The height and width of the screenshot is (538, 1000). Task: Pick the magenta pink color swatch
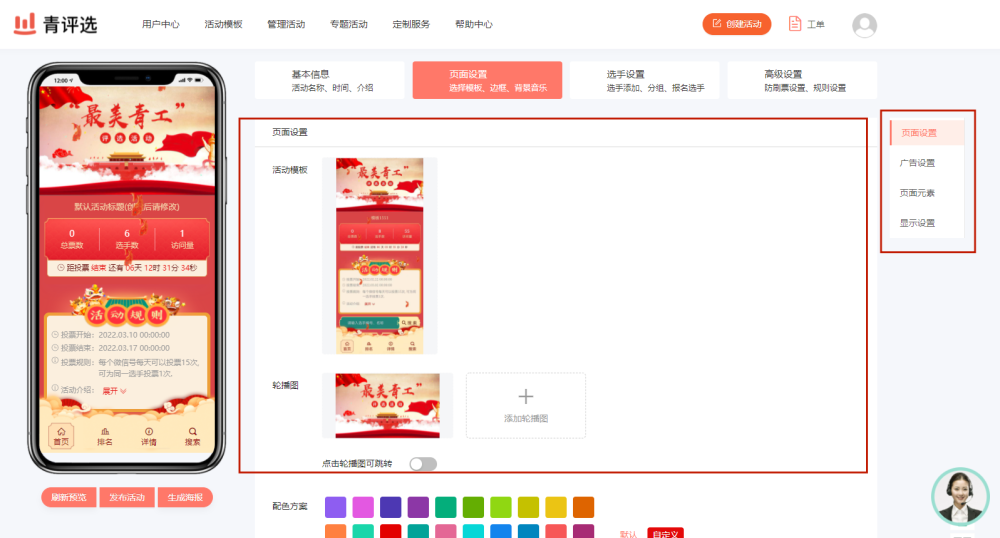363,507
